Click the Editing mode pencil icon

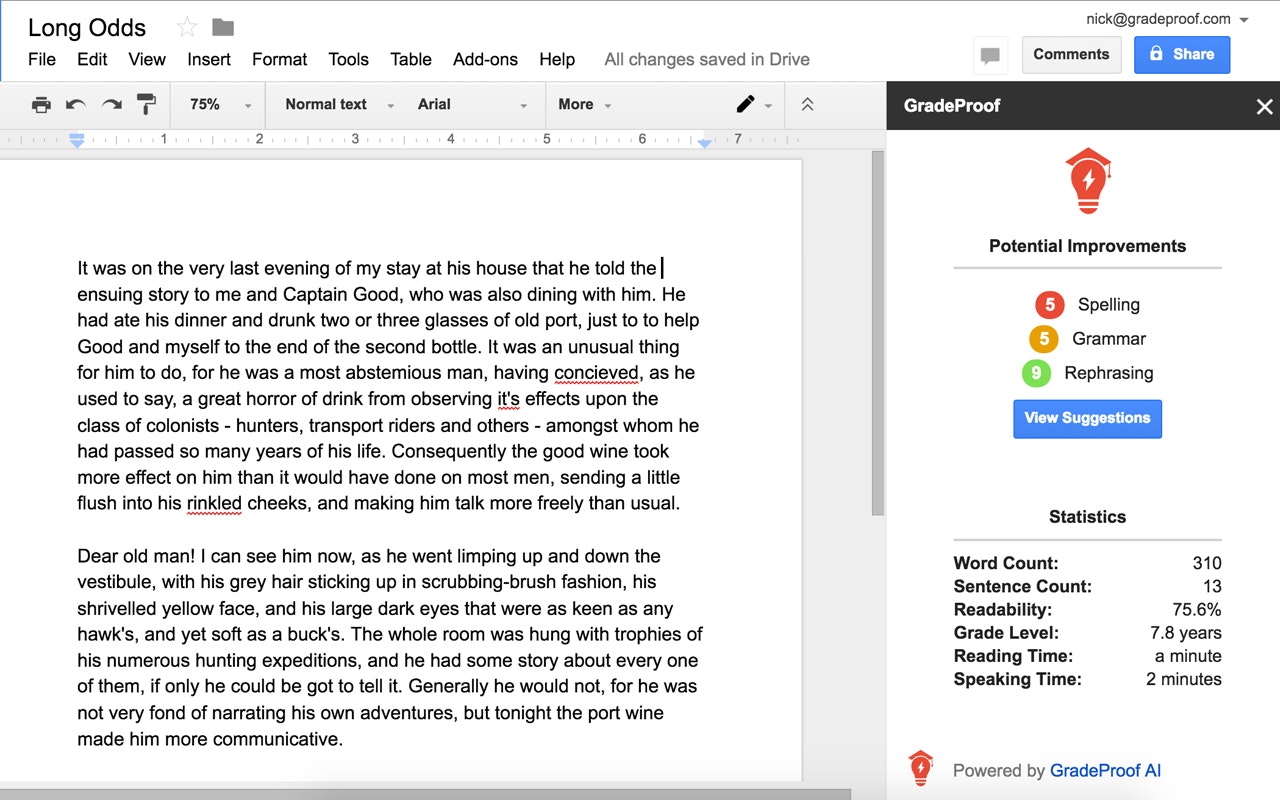(745, 104)
